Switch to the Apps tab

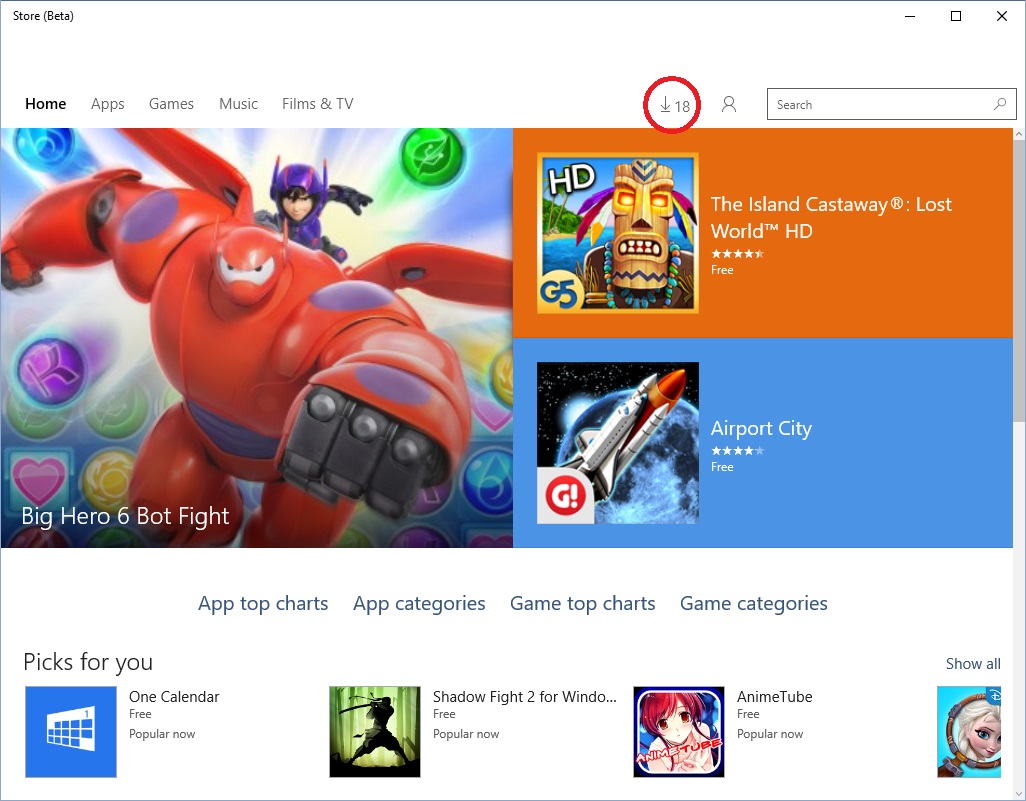(107, 104)
